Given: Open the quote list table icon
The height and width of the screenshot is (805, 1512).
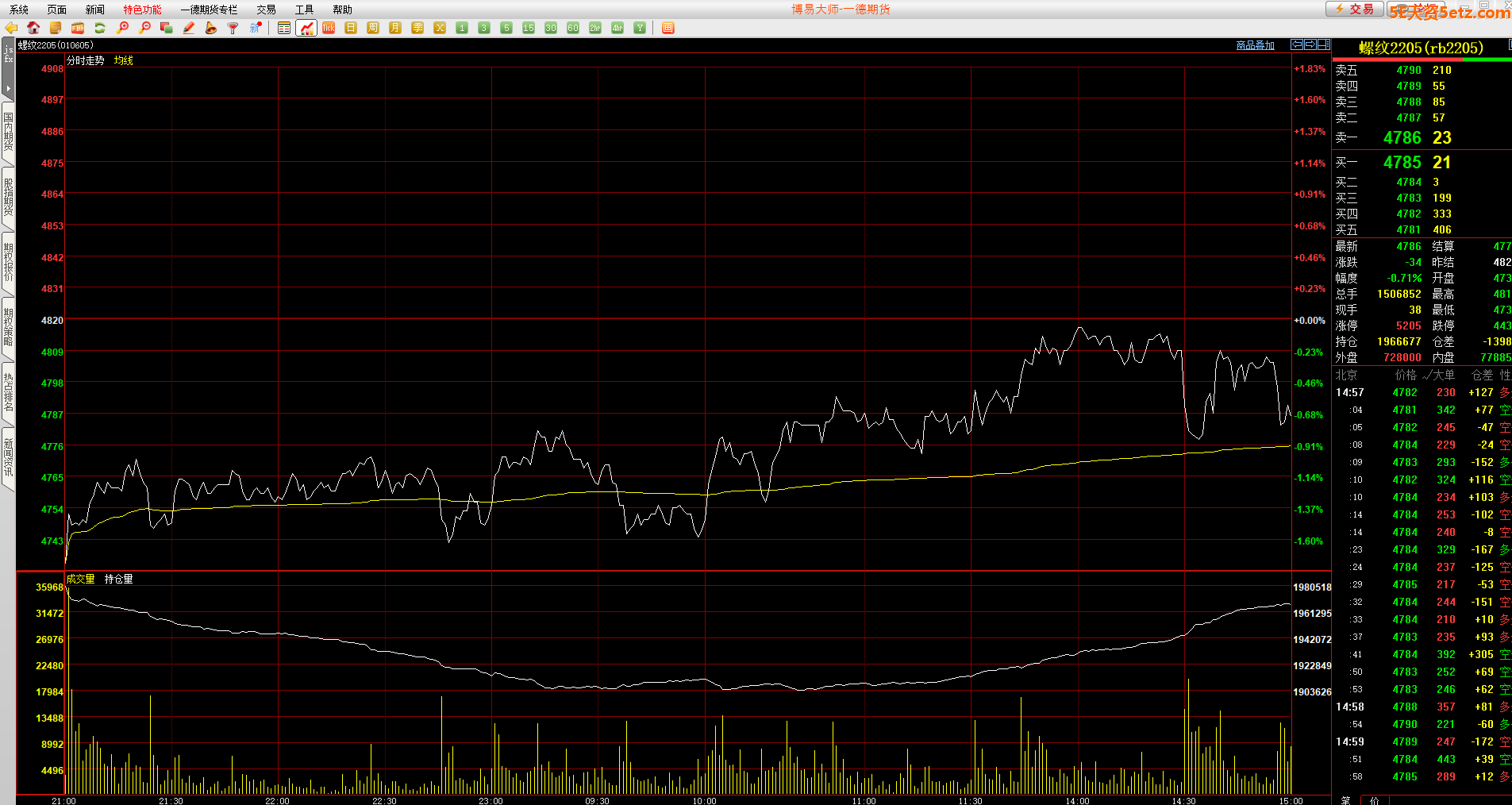Looking at the screenshot, I should (284, 28).
